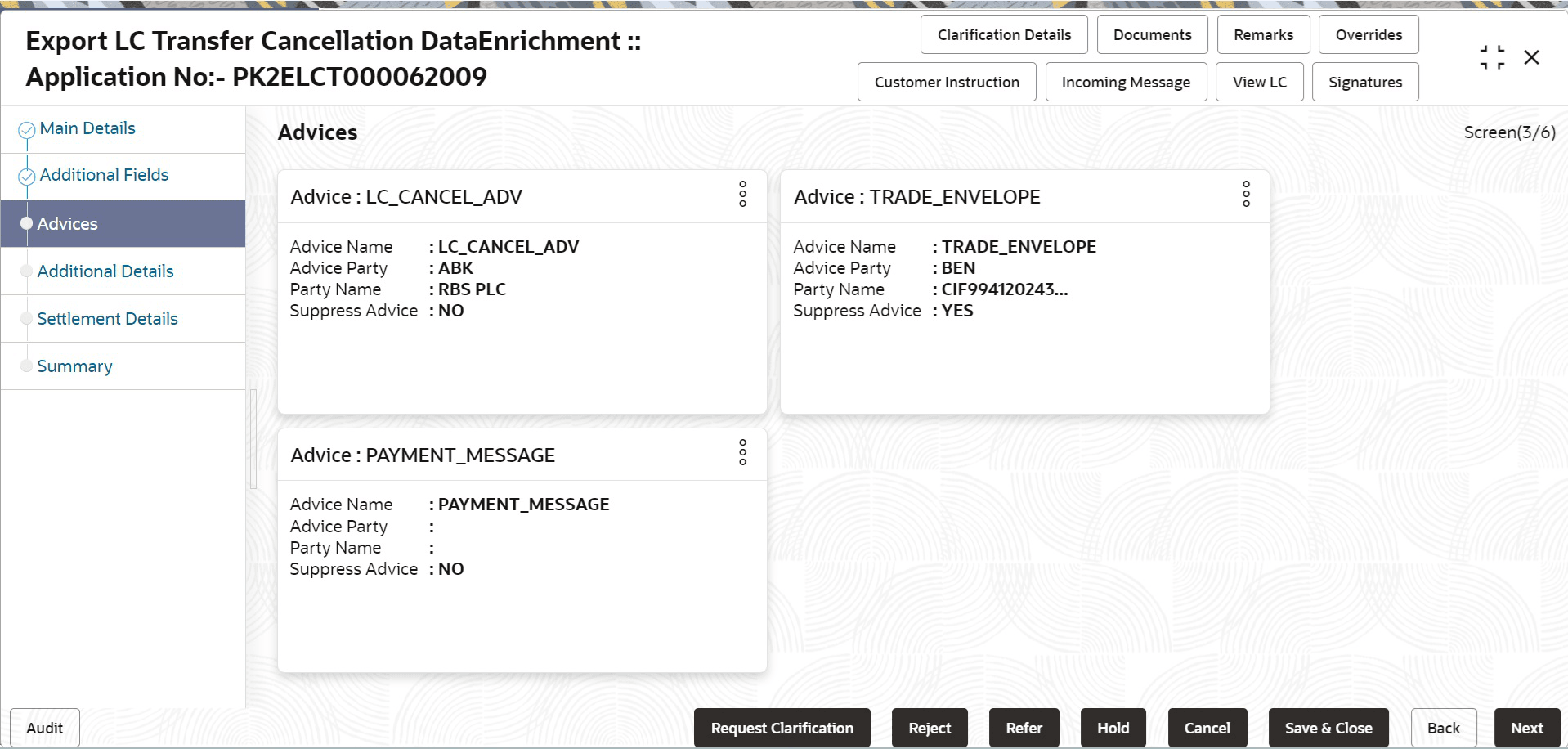Open Summary step

[74, 366]
